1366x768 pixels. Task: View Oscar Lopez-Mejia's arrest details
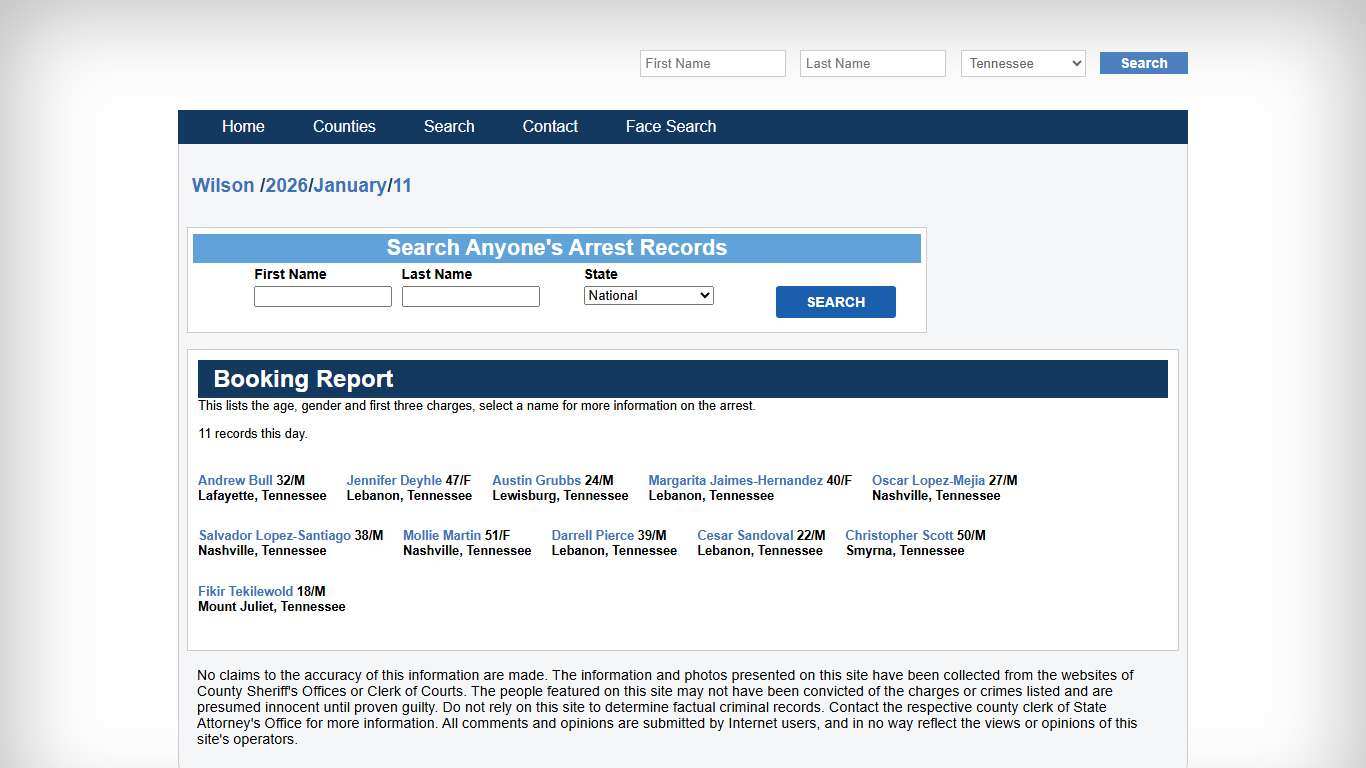tap(929, 480)
